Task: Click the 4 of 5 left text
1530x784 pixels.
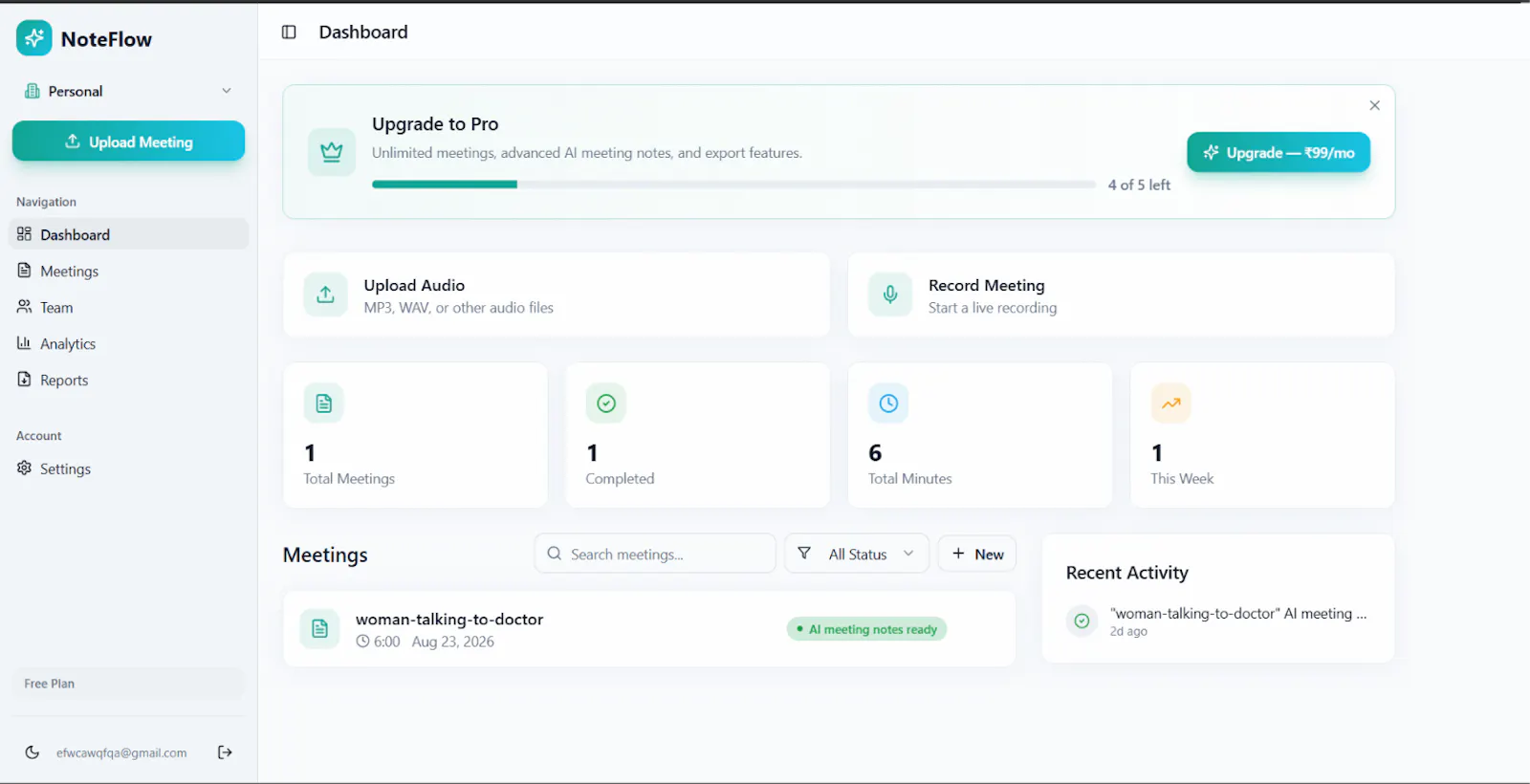Action: pyautogui.click(x=1139, y=185)
